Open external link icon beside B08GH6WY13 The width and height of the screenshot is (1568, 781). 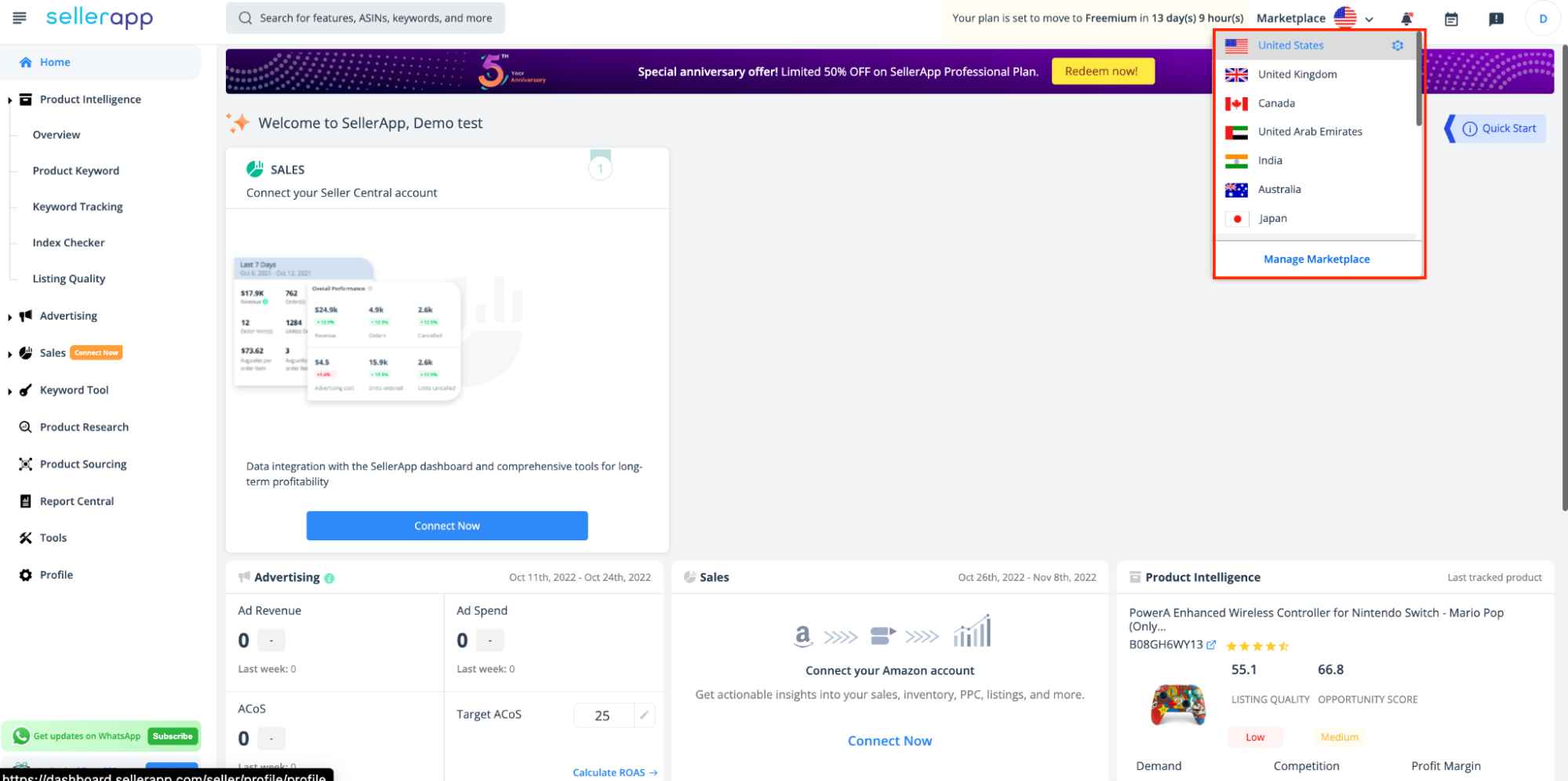point(1212,645)
